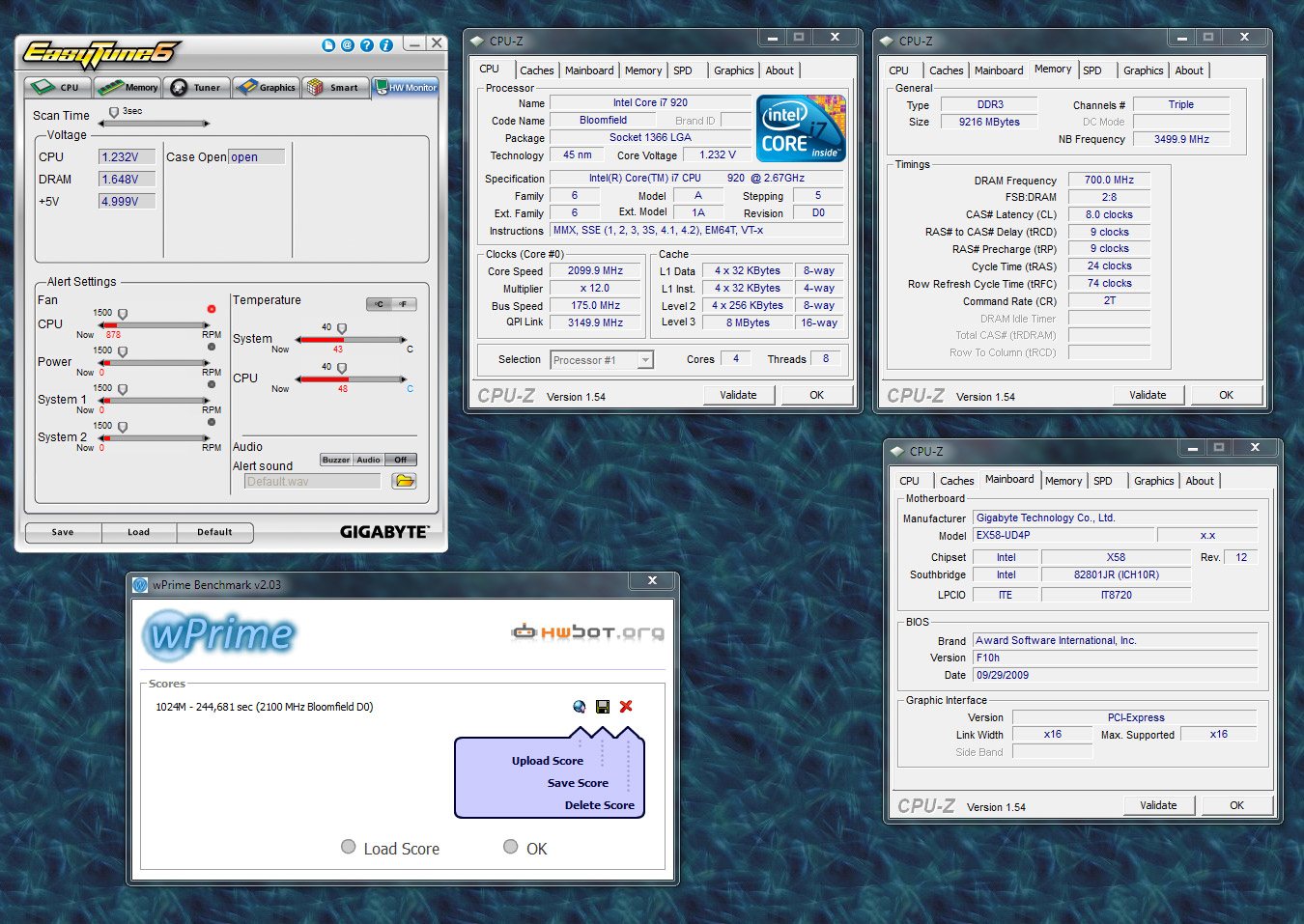Select the HW Monitor tab in EasyTune6
The image size is (1304, 924).
coord(406,87)
